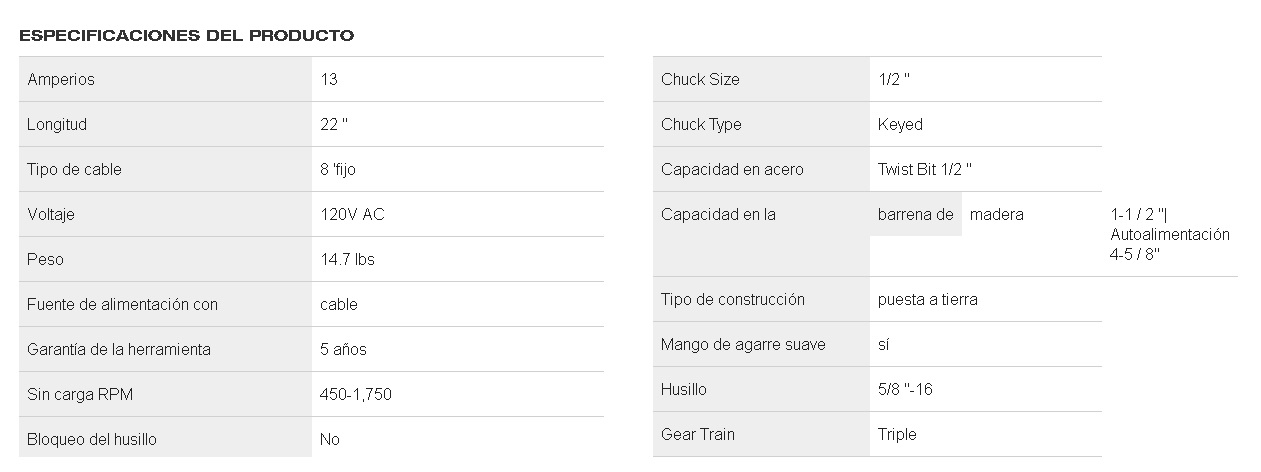1261x472 pixels.
Task: Click the Fuente de alimentación con label
Action: click(x=122, y=304)
